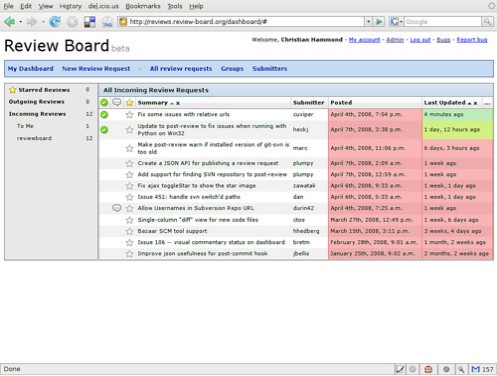The width and height of the screenshot is (497, 376).
Task: Open the 'New Review Request' link
Action: (x=96, y=69)
